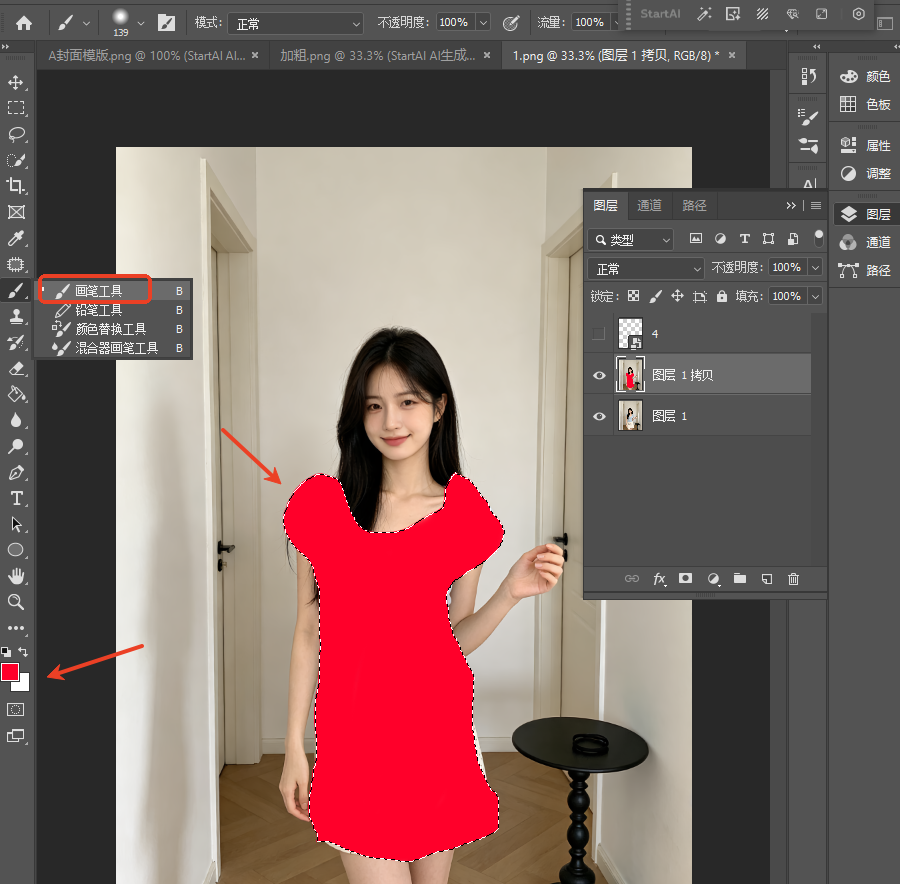Open brush settings panel icon
900x884 pixels.
166,22
